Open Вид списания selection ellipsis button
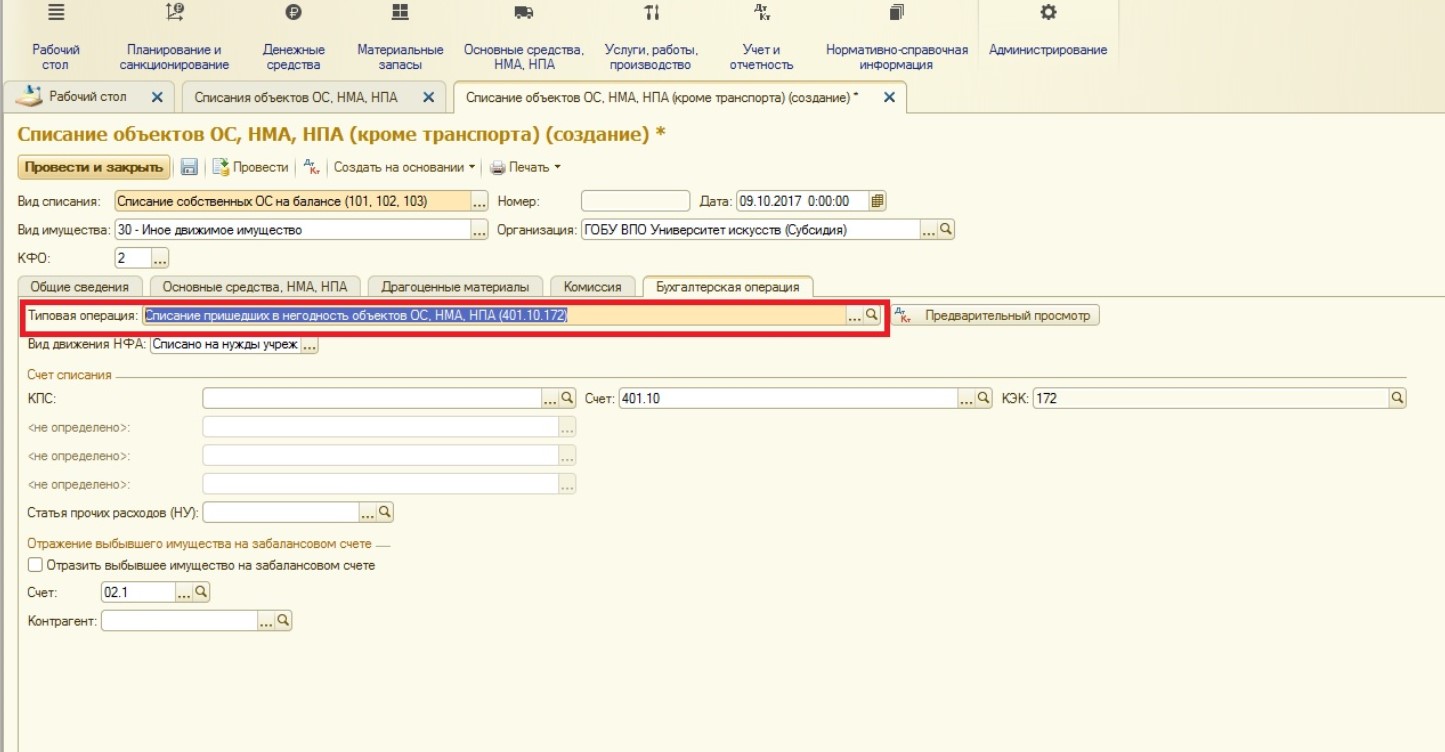The height and width of the screenshot is (752, 1445). 479,201
